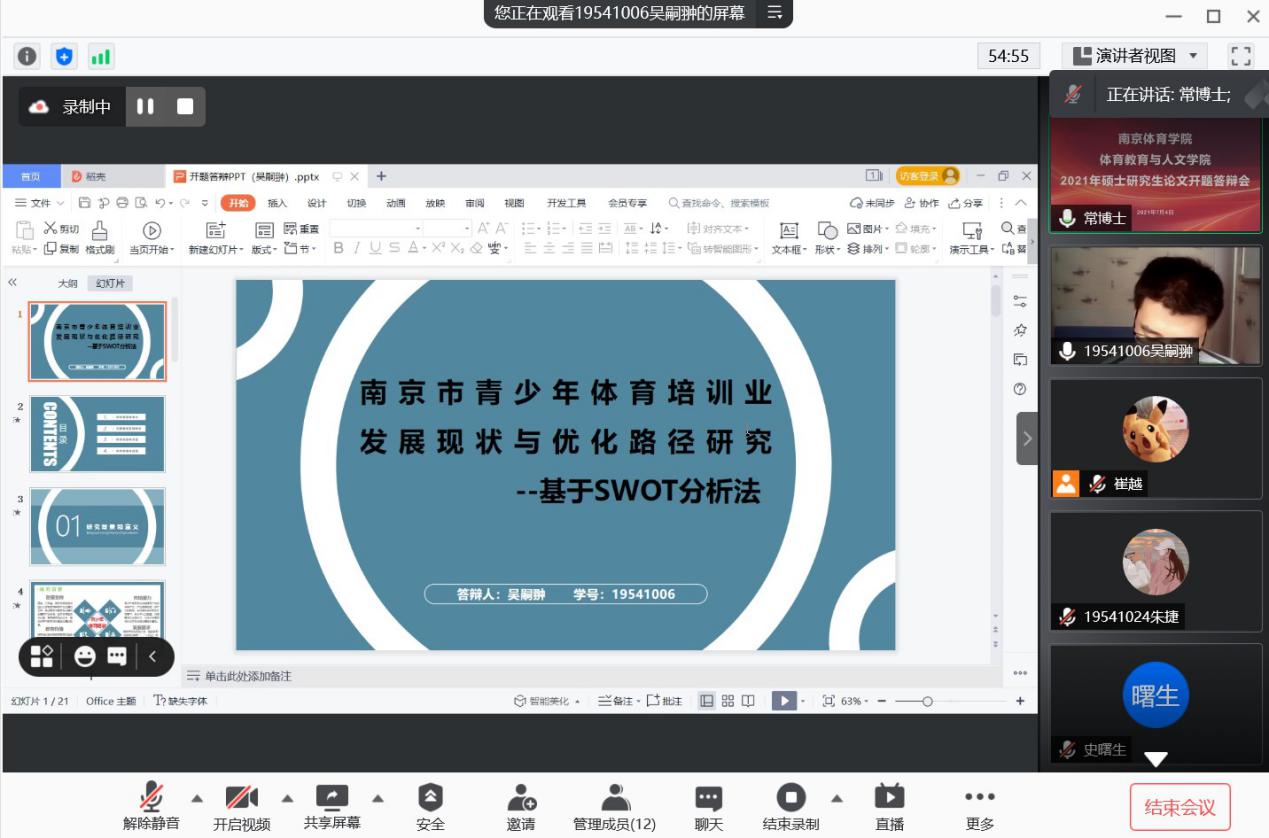The height and width of the screenshot is (838, 1269).
Task: Select 崔越 participant video tile
Action: 1155,437
